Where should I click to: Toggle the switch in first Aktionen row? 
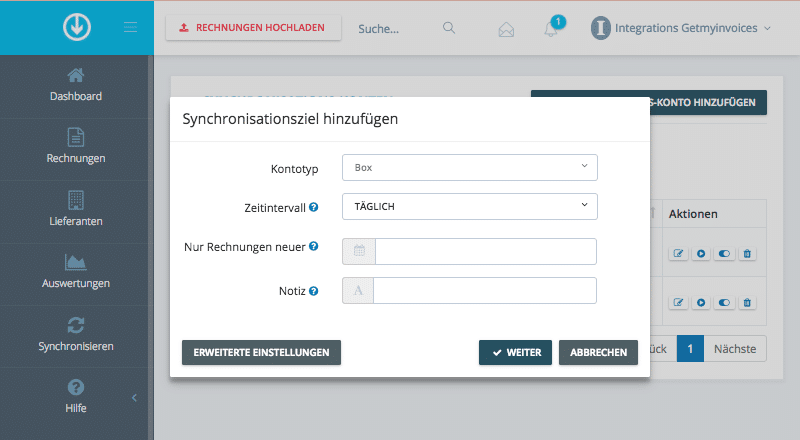(724, 253)
